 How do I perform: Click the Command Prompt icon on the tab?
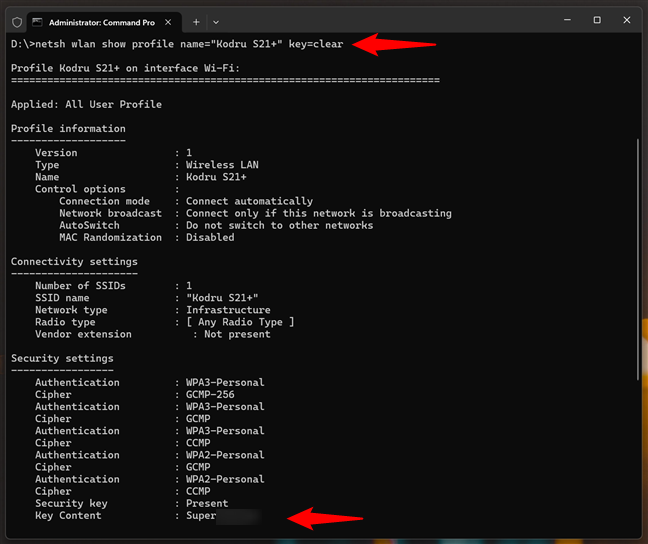pos(38,20)
